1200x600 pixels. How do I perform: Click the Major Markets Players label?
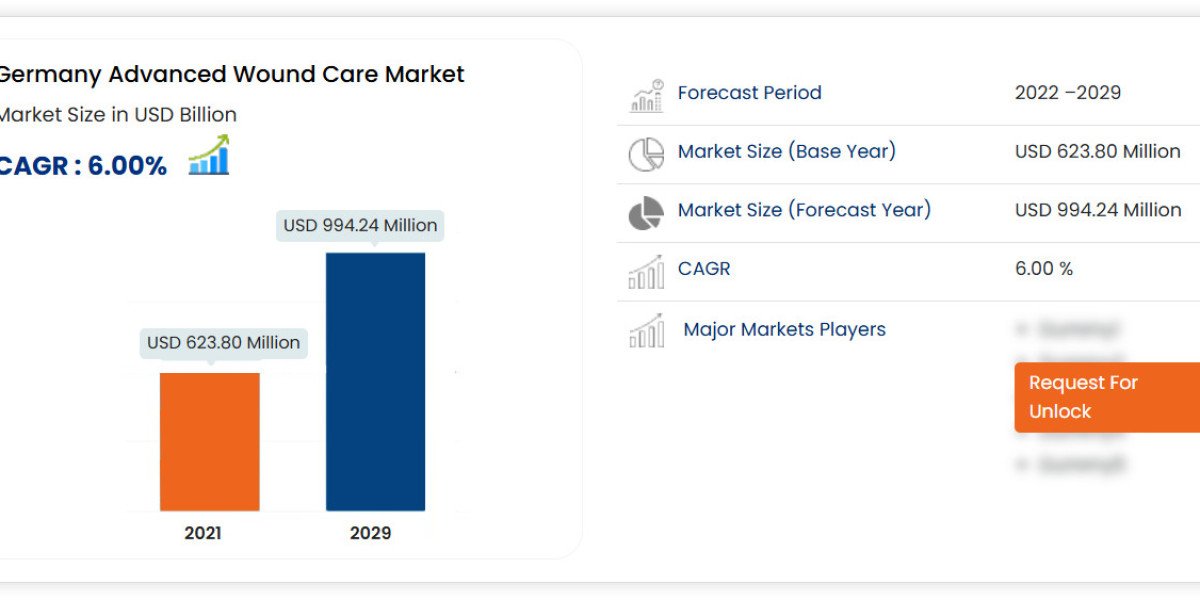point(784,329)
